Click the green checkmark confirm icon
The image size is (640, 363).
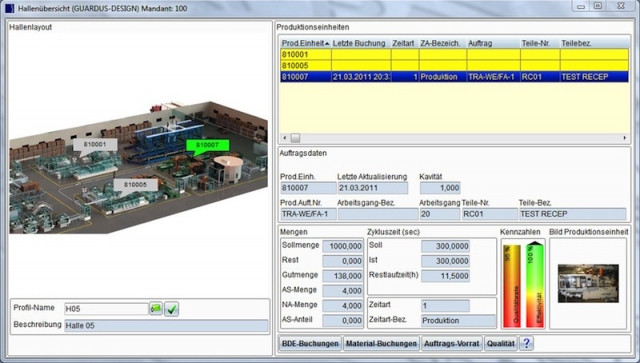171,309
